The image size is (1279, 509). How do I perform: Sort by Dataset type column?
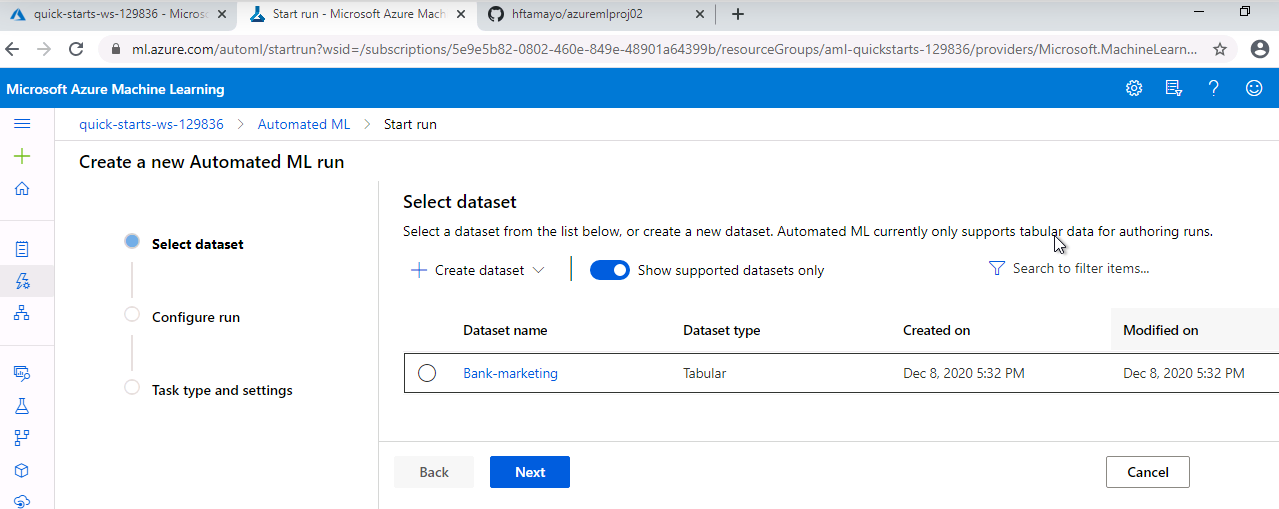pos(721,330)
